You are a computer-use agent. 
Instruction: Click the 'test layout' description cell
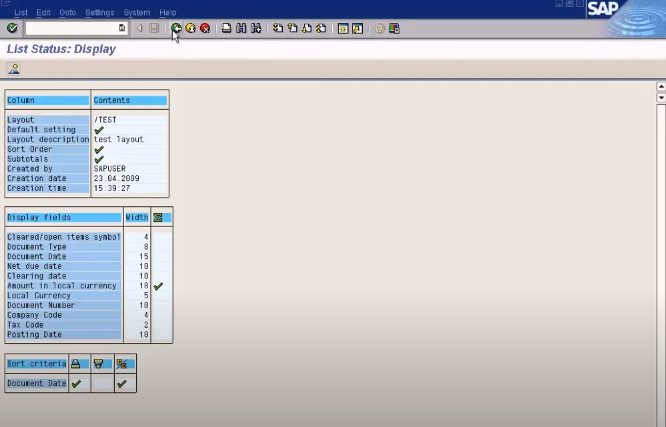130,139
